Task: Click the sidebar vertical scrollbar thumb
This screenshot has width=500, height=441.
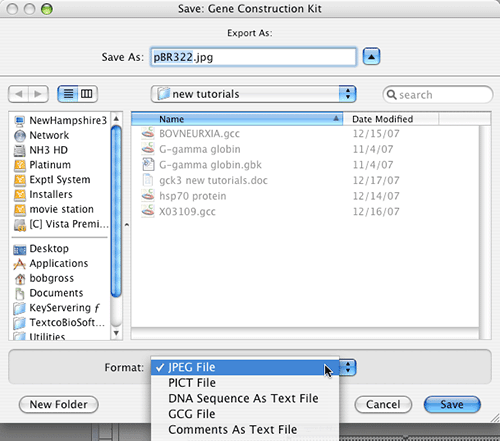Action: click(x=116, y=211)
